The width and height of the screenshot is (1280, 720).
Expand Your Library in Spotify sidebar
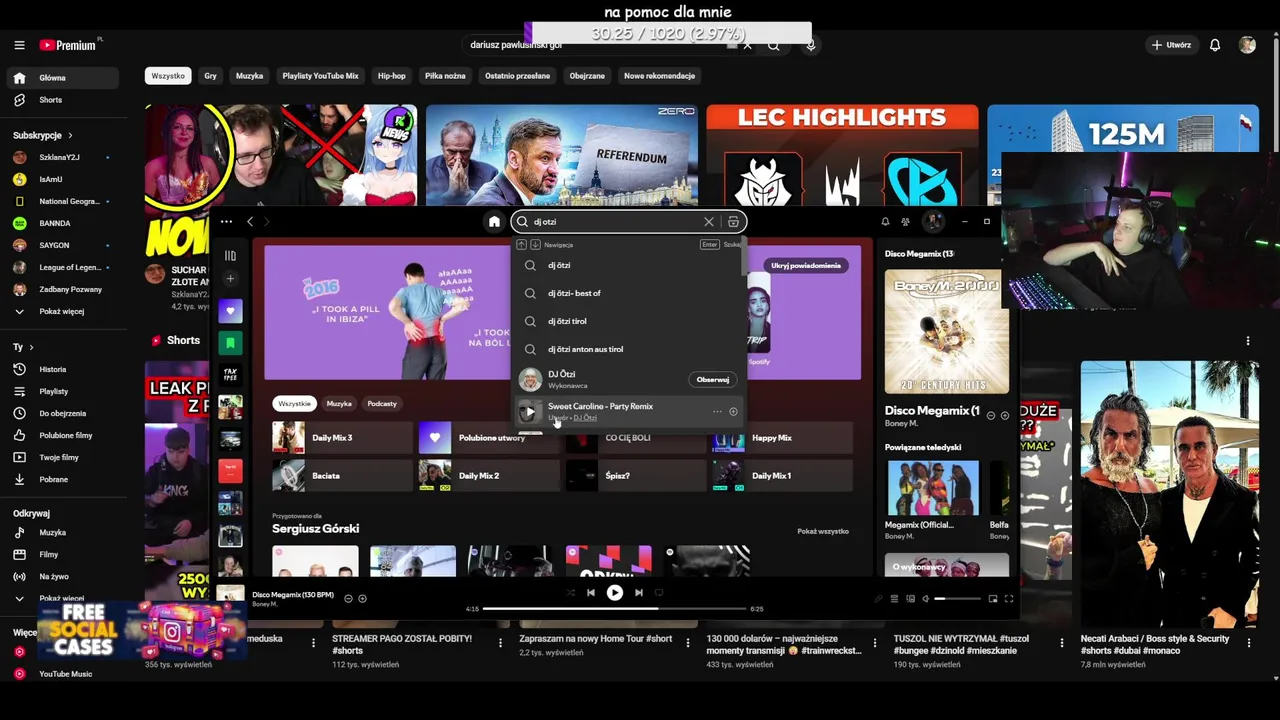[230, 256]
